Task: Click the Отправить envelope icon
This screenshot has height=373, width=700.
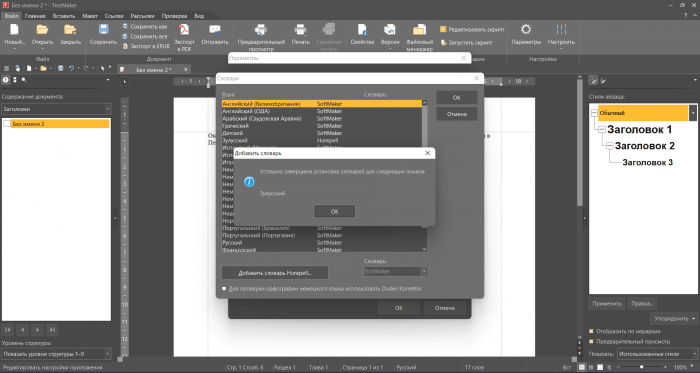Action: click(x=215, y=30)
